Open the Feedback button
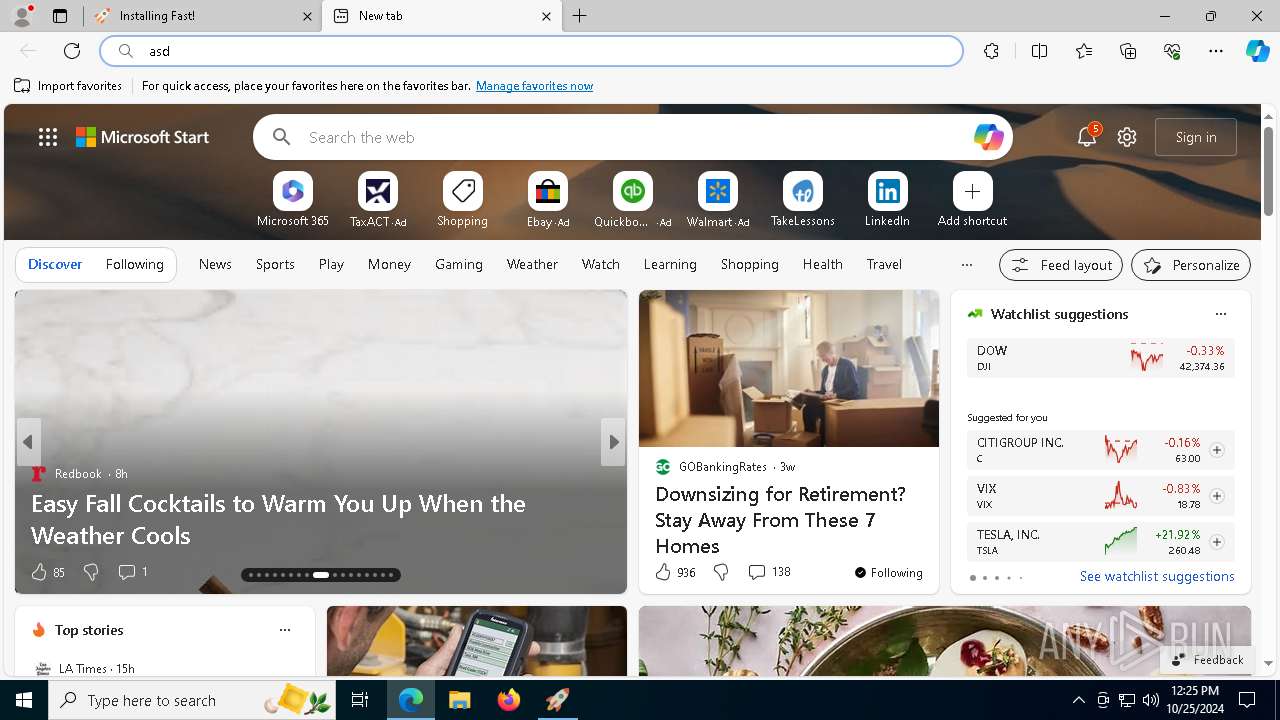The image size is (1280, 720). [x=1207, y=659]
